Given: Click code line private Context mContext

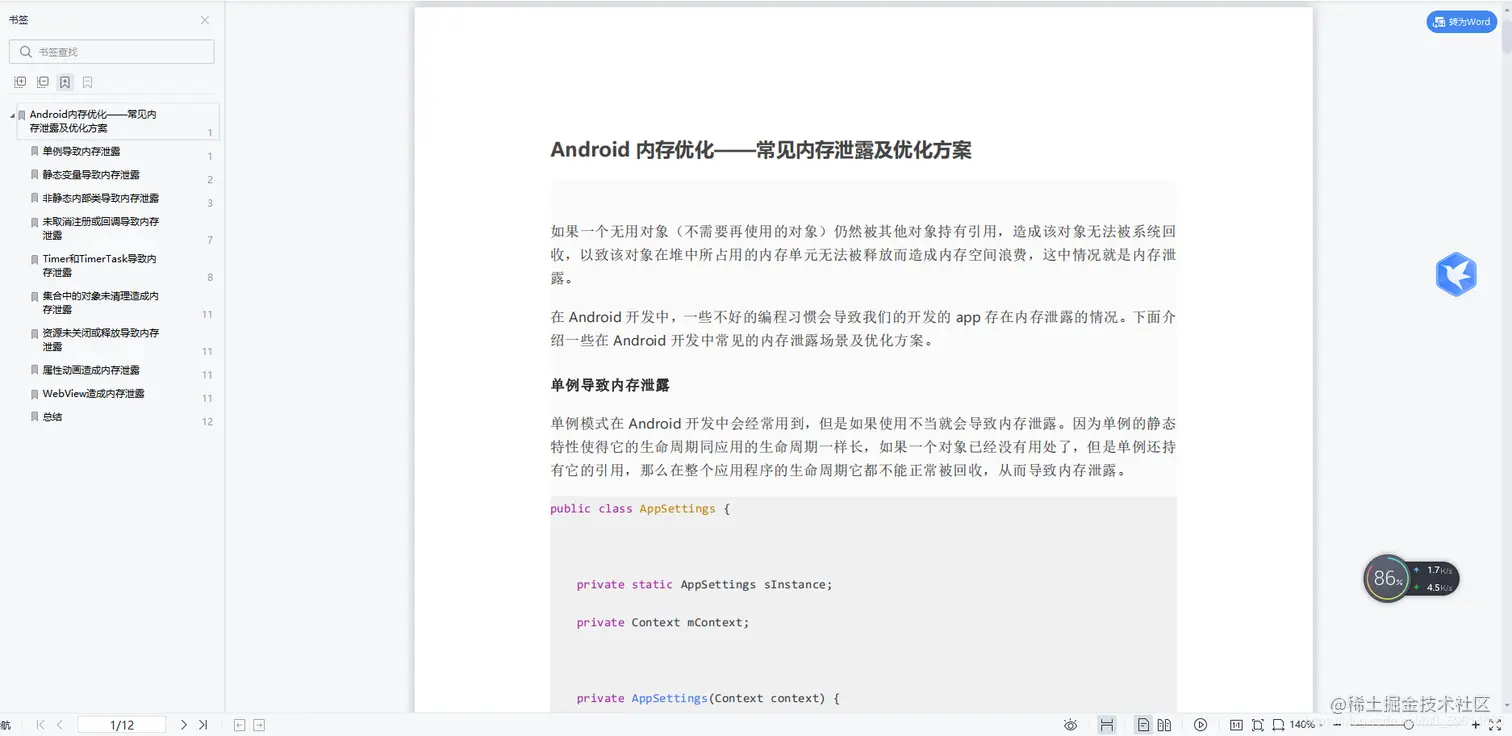Looking at the screenshot, I should coord(663,622).
